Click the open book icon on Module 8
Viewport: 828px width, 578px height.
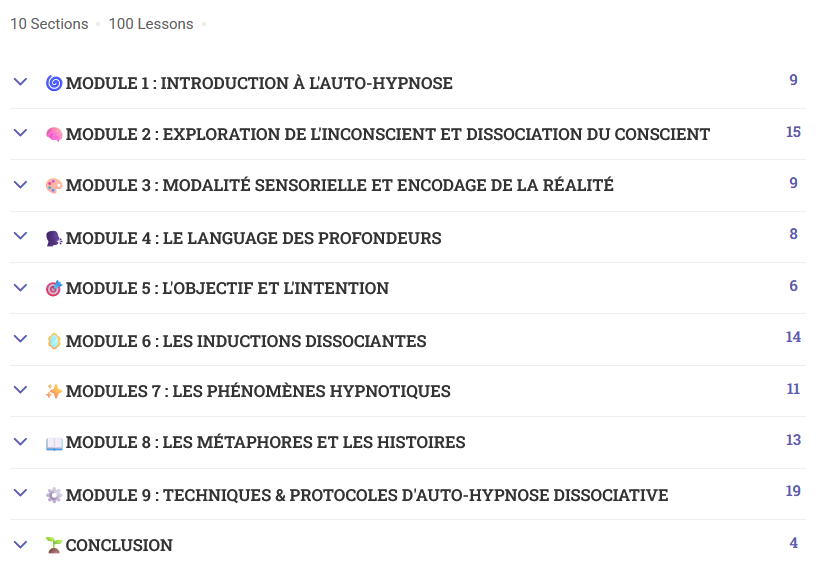pos(55,441)
